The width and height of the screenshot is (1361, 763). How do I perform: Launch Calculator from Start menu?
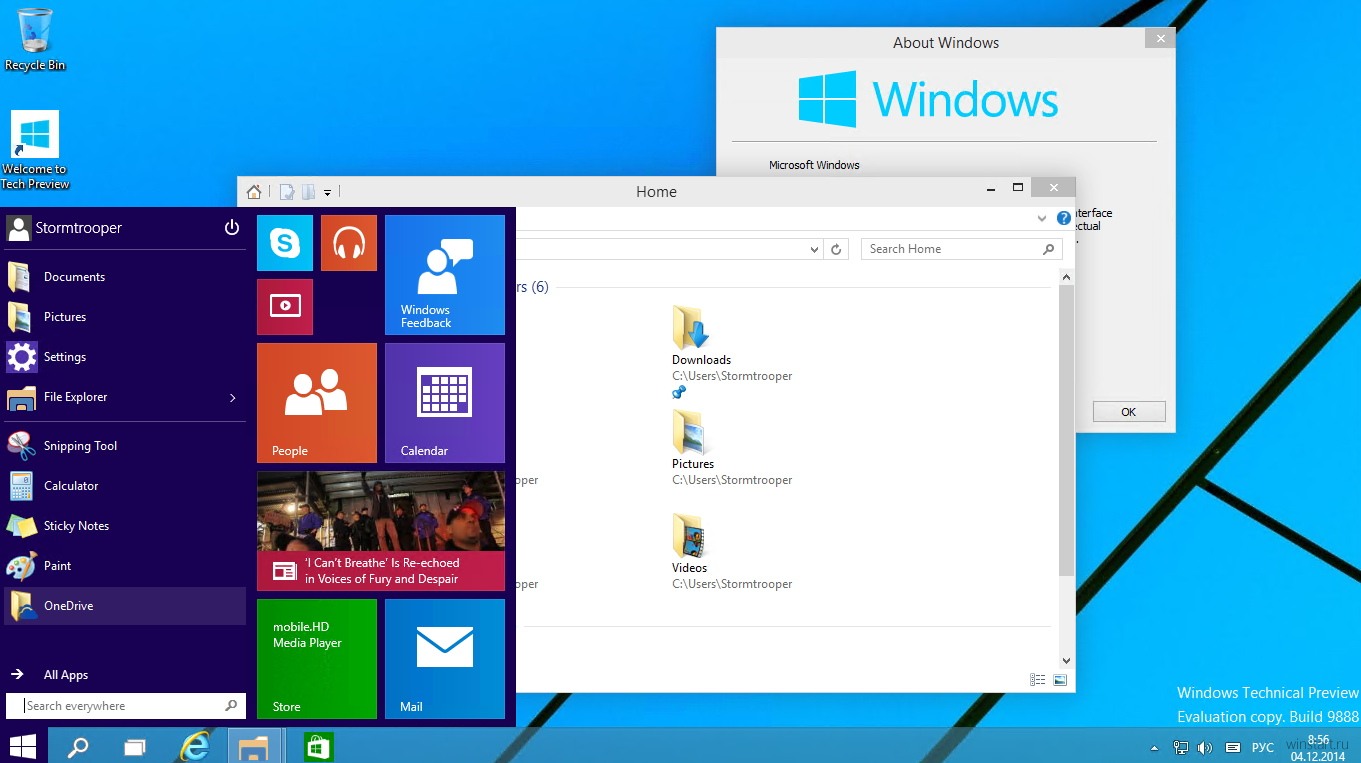point(125,486)
